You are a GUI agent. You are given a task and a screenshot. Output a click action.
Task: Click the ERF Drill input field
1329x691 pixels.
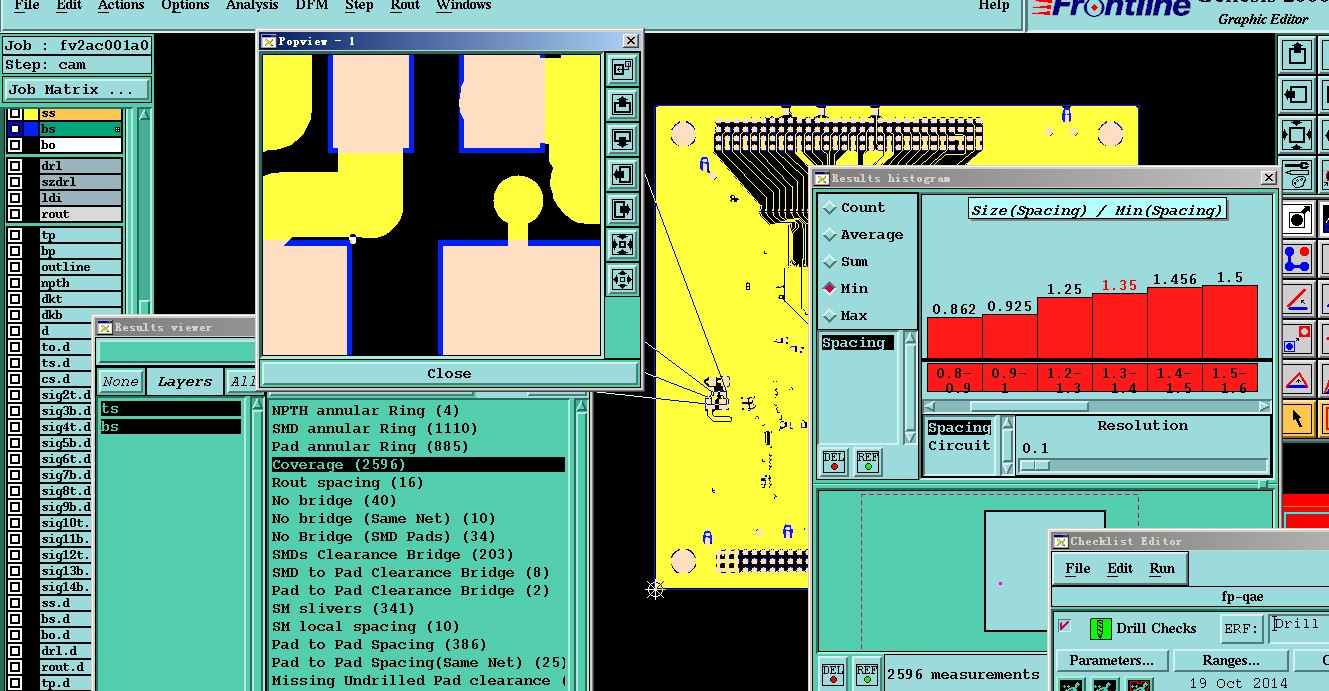coord(1299,628)
